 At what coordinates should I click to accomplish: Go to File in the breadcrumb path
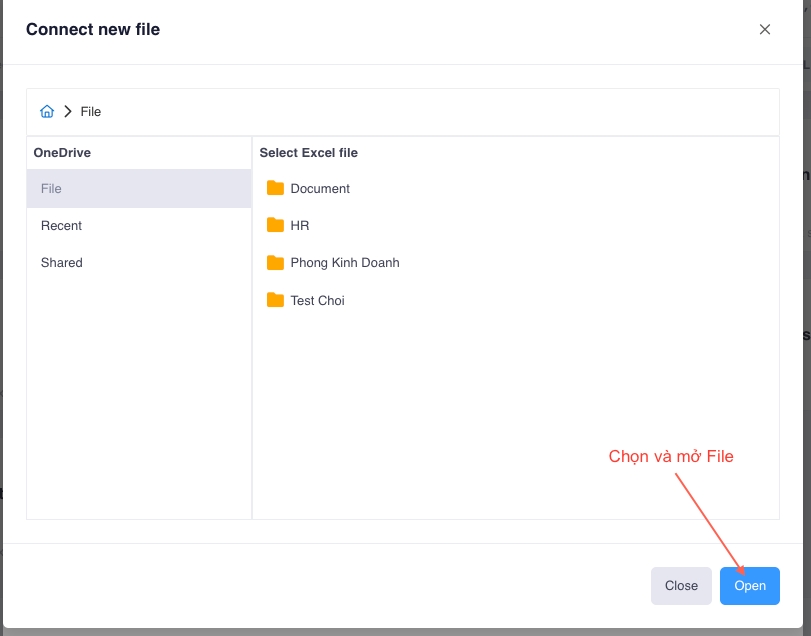[91, 112]
